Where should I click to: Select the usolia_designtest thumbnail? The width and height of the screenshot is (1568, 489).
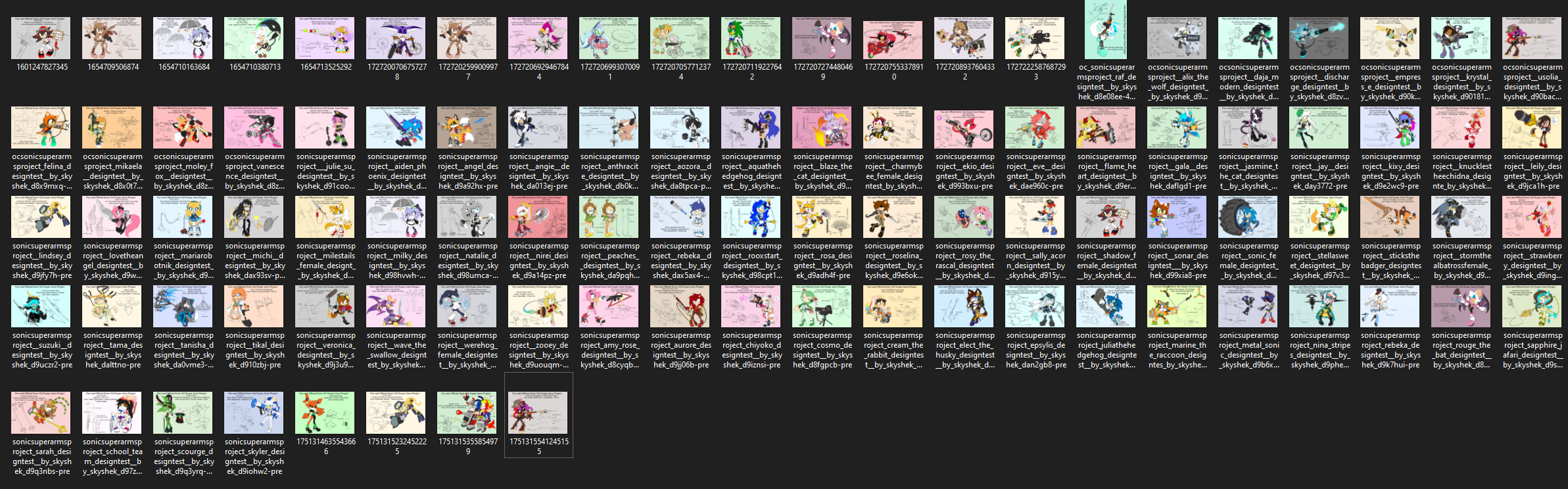click(x=1533, y=38)
